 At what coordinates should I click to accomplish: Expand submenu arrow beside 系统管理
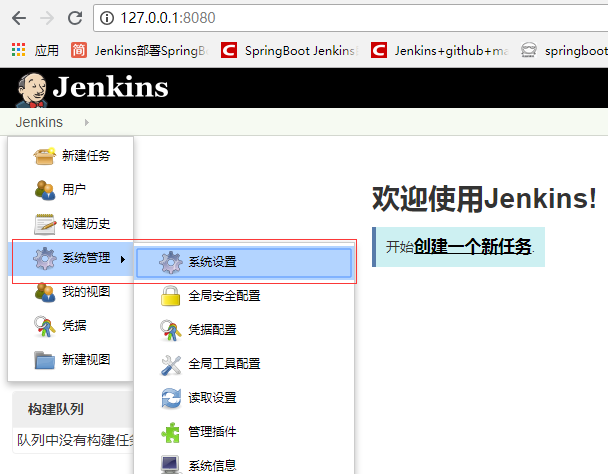tap(123, 259)
